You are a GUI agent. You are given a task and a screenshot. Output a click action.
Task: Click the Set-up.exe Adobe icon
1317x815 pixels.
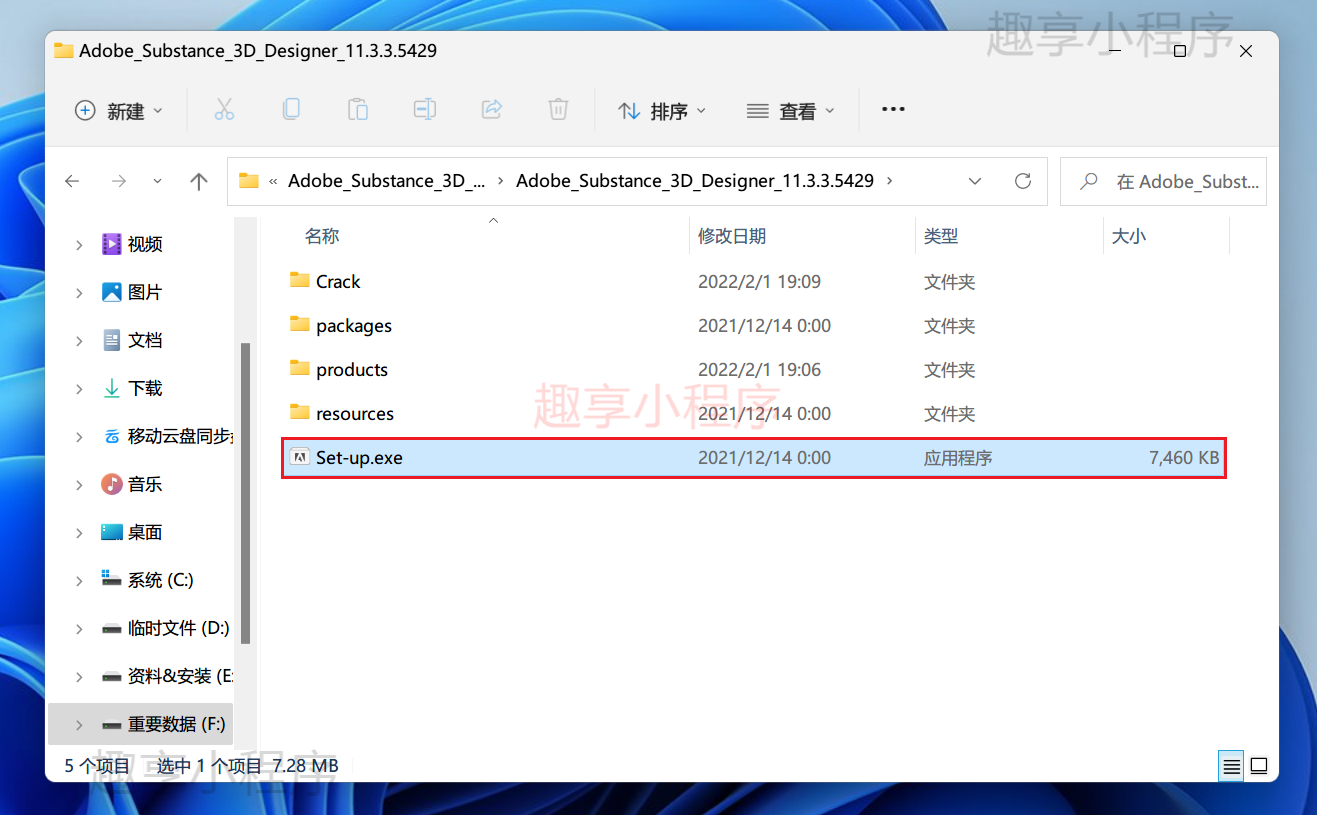(299, 457)
